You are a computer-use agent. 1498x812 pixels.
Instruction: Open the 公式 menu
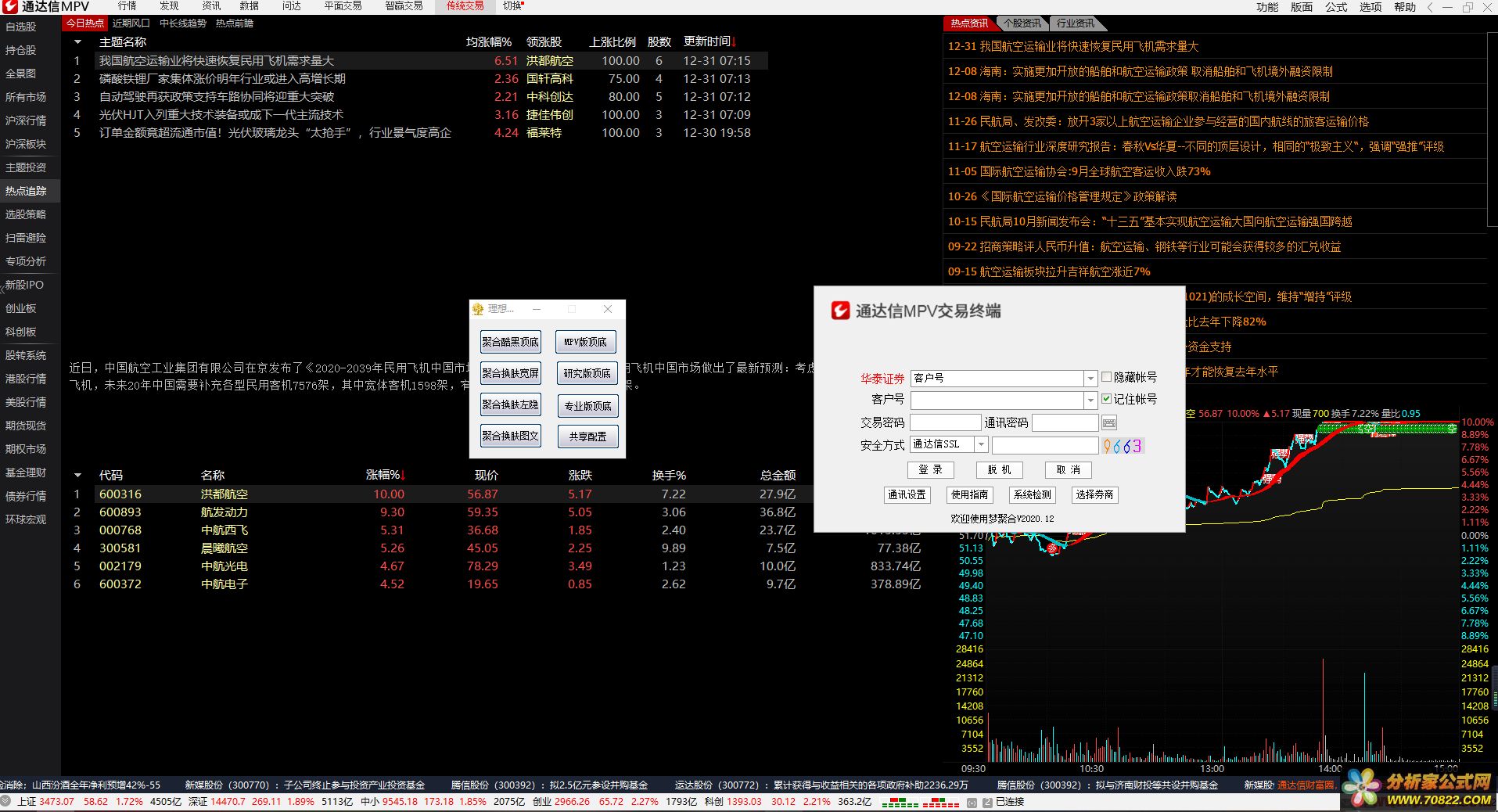tap(1336, 7)
